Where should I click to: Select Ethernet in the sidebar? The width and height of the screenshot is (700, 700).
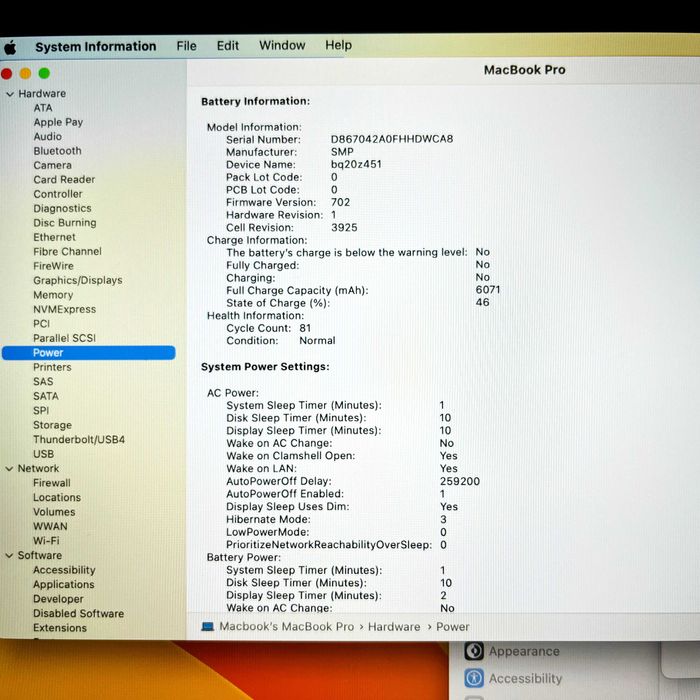pyautogui.click(x=54, y=237)
